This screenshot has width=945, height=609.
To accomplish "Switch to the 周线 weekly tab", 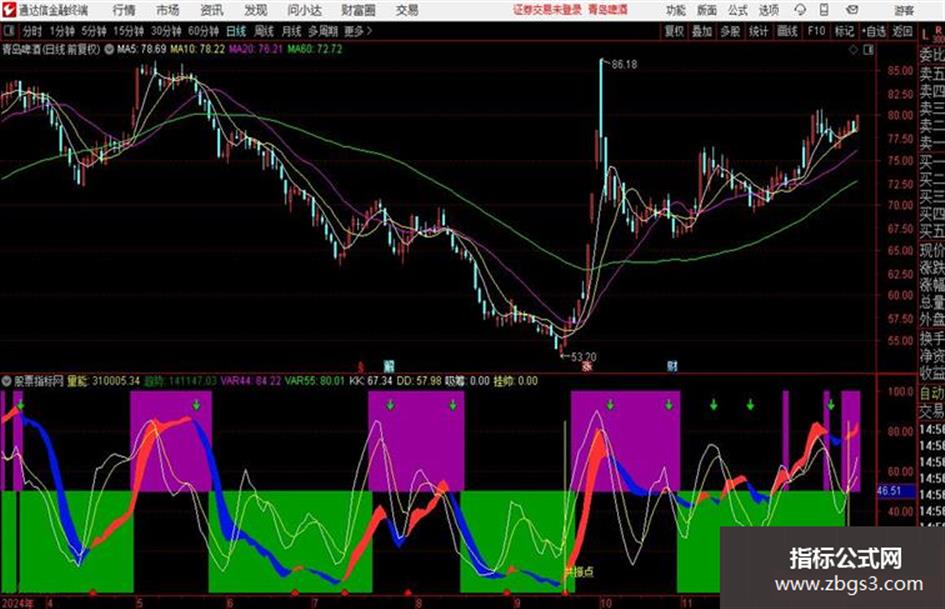I will (x=264, y=31).
